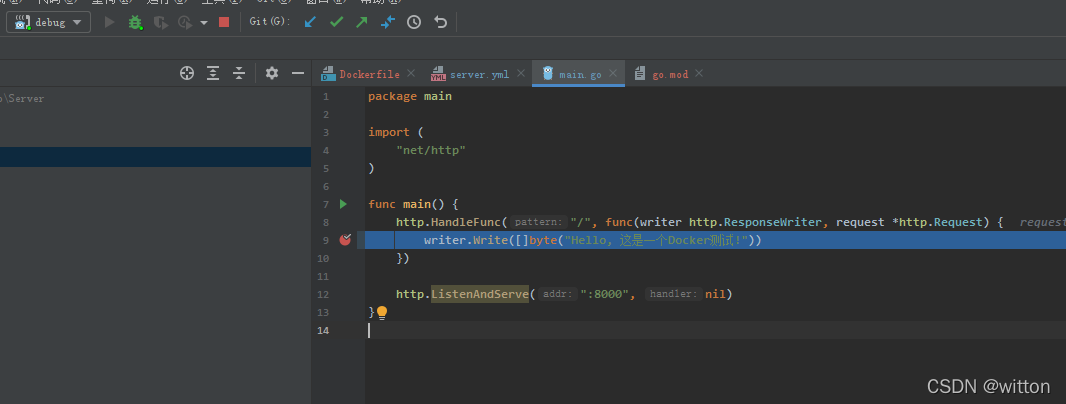This screenshot has height=404, width=1066.
Task: Click the handler: parameter hint
Action: 673,294
